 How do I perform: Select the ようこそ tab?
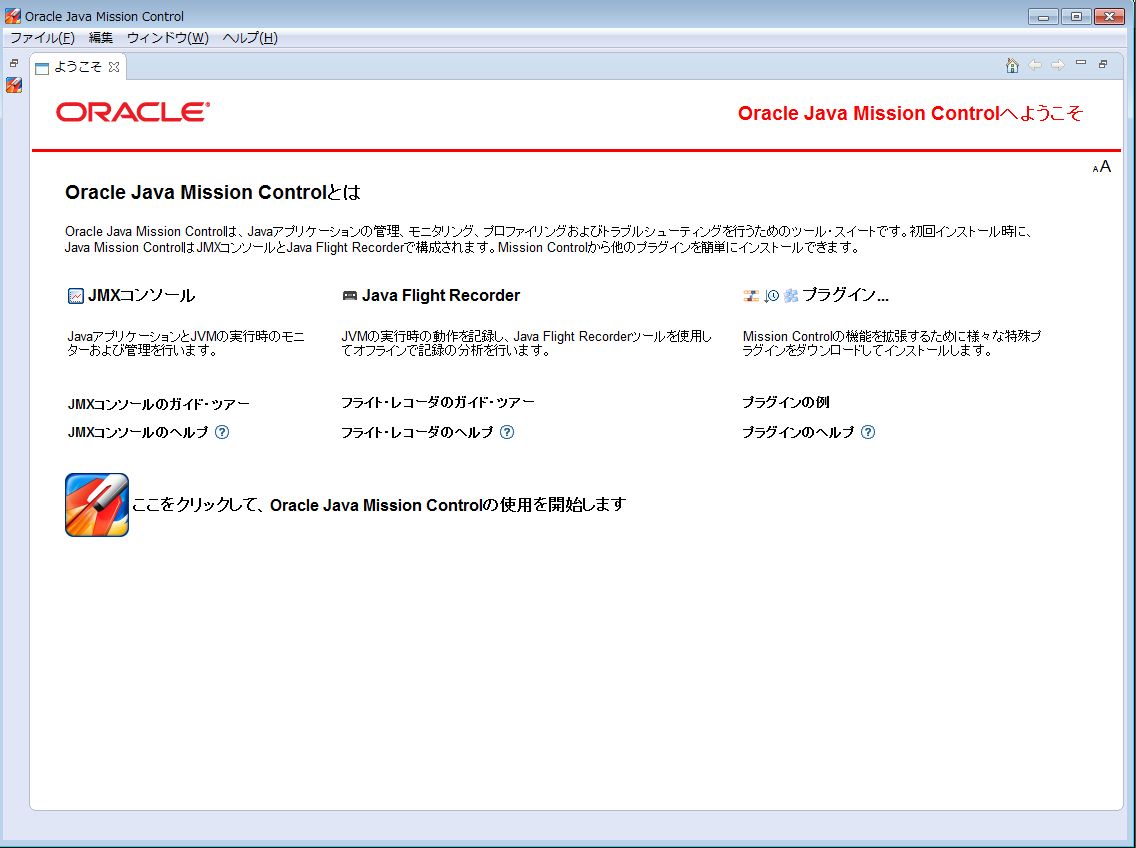[x=78, y=69]
